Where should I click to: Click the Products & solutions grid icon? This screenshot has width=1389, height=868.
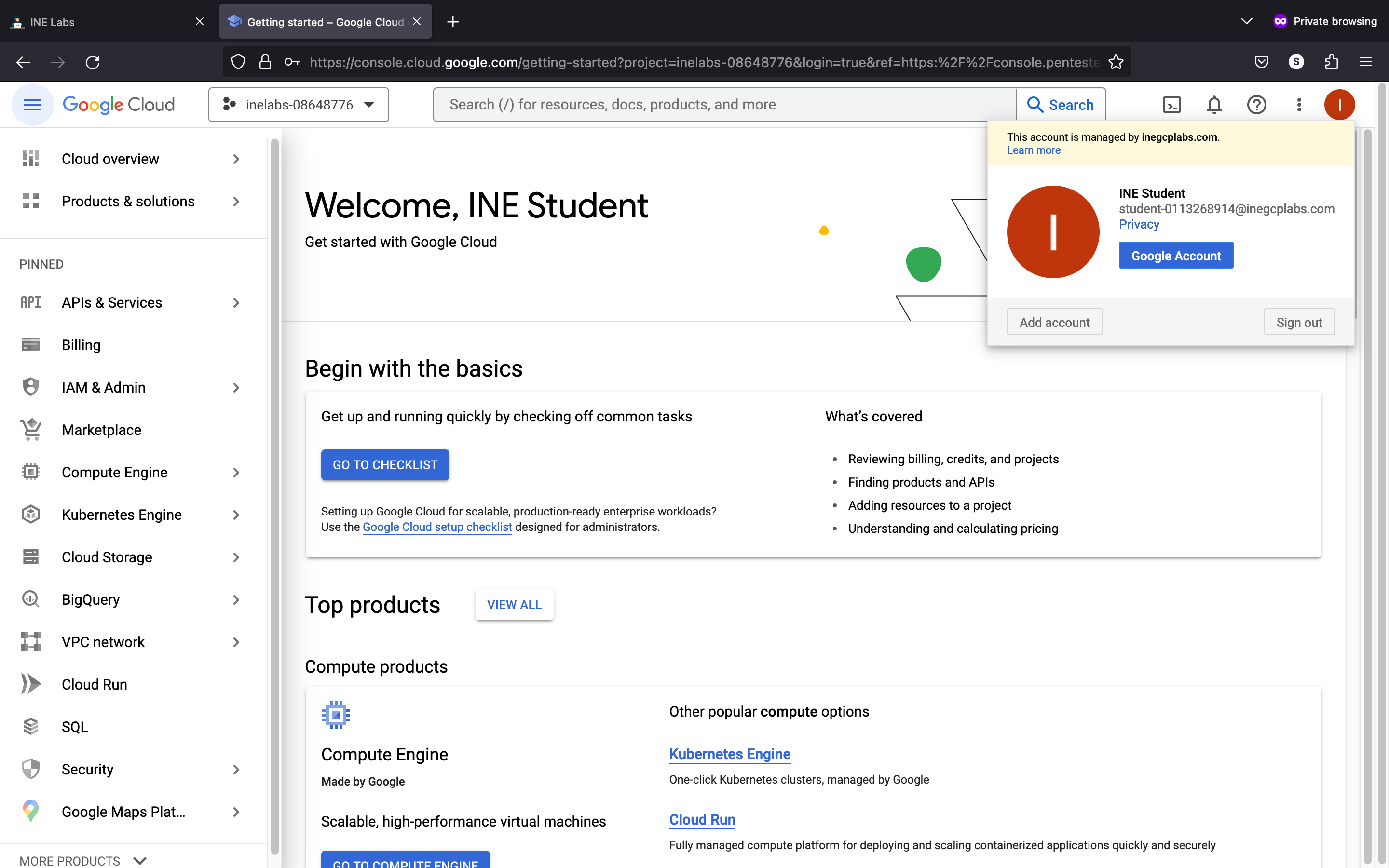(30, 201)
